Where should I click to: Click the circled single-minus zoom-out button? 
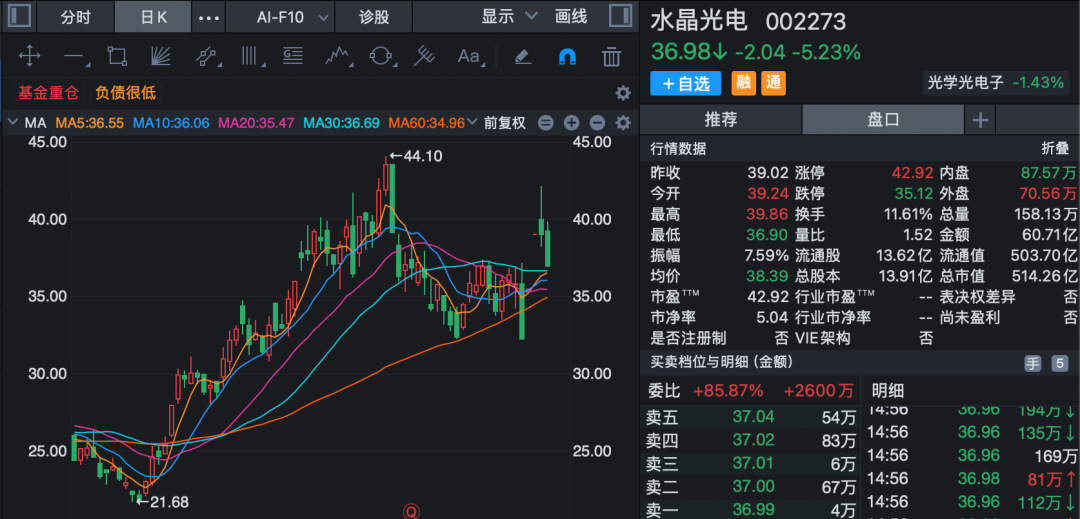point(597,123)
